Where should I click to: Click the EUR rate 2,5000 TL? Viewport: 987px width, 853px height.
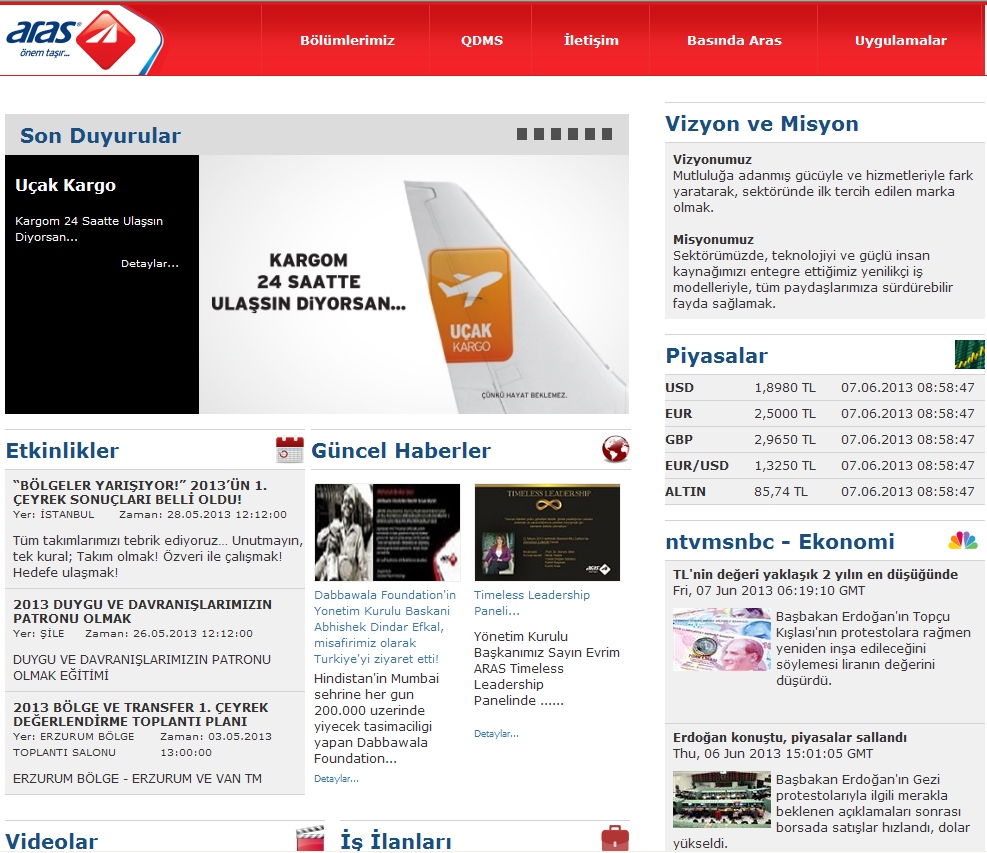(x=785, y=414)
